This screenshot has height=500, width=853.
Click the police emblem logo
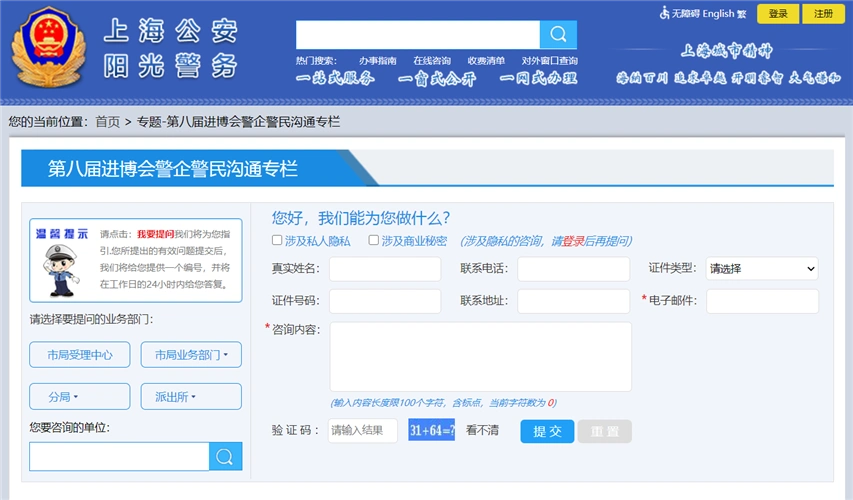[x=49, y=47]
